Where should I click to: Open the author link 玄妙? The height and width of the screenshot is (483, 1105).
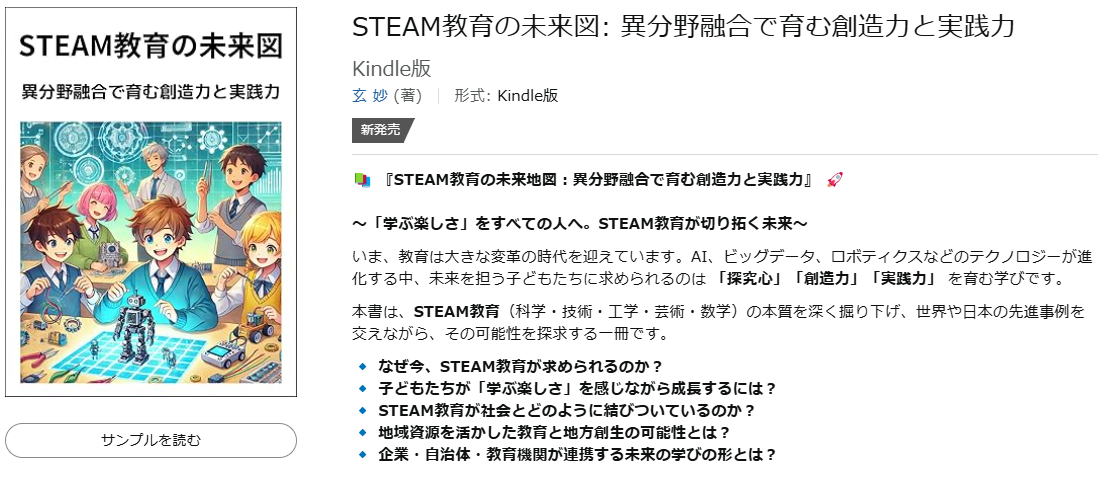pyautogui.click(x=370, y=96)
